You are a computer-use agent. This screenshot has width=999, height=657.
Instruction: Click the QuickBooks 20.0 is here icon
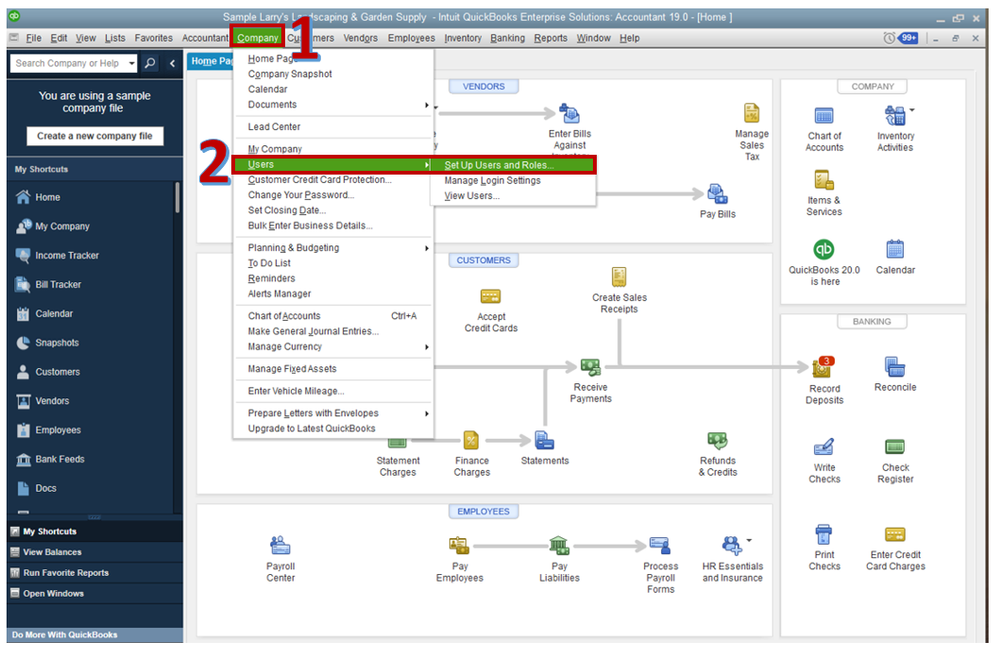[824, 249]
